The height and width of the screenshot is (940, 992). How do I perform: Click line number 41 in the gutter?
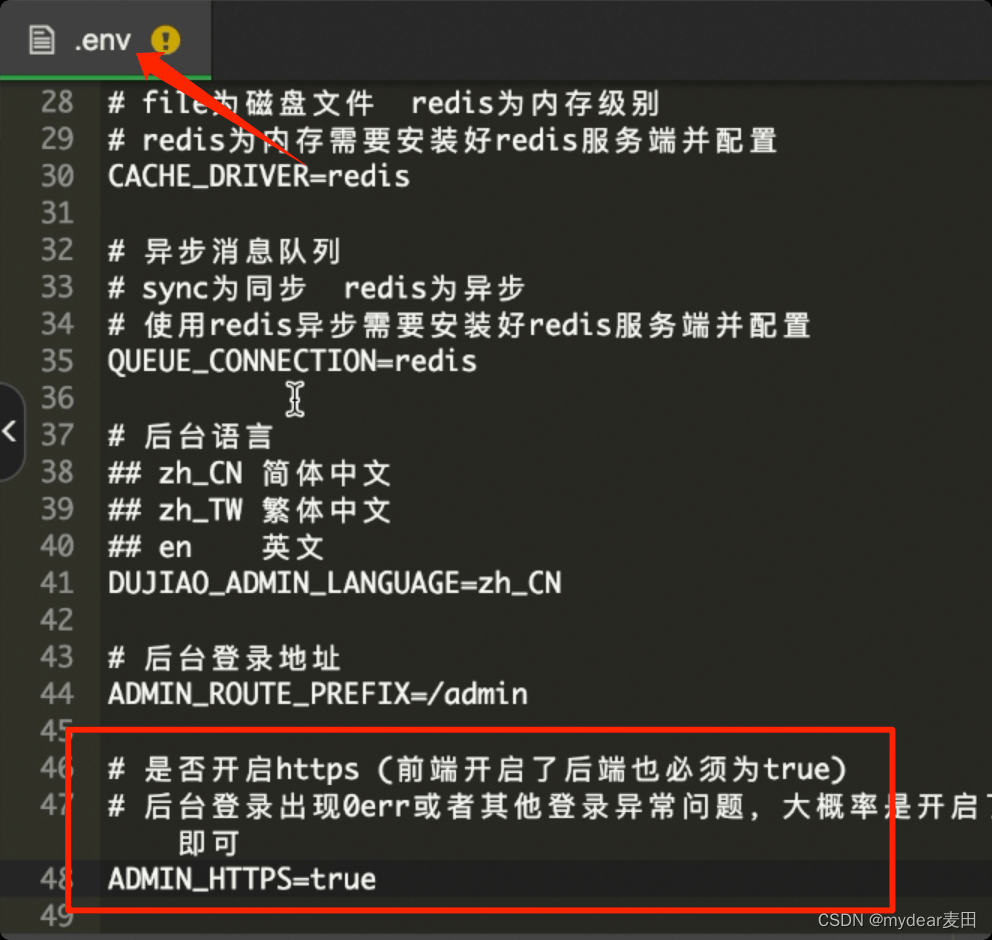[58, 583]
